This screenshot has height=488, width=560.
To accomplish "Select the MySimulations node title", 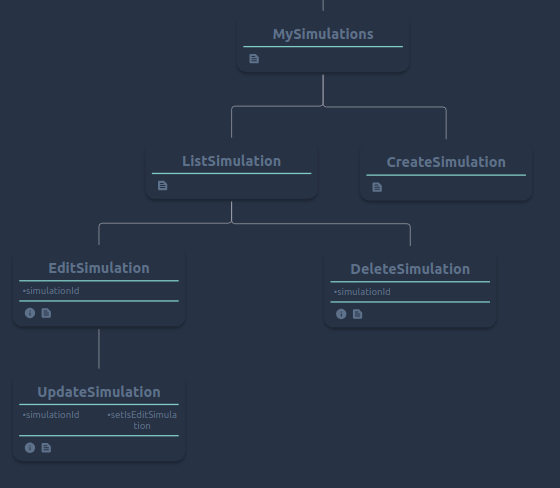I will click(x=323, y=34).
